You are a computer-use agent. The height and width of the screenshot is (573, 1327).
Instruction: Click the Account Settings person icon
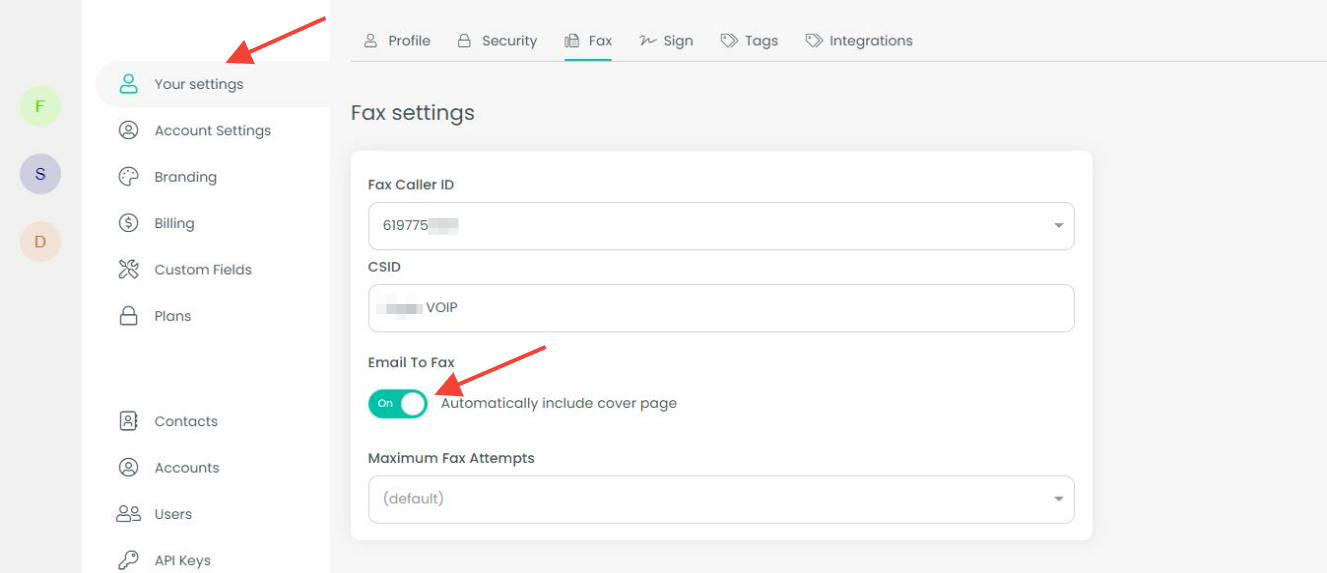pos(128,130)
